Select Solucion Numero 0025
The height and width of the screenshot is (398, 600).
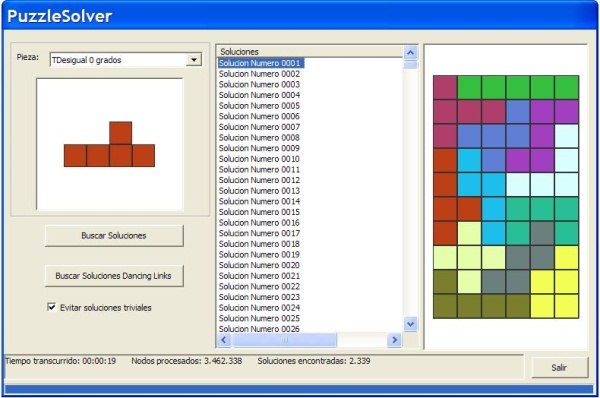point(259,318)
